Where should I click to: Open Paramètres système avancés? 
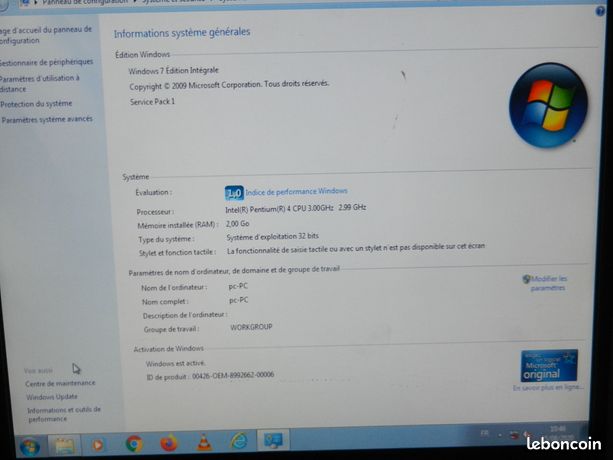[47, 119]
